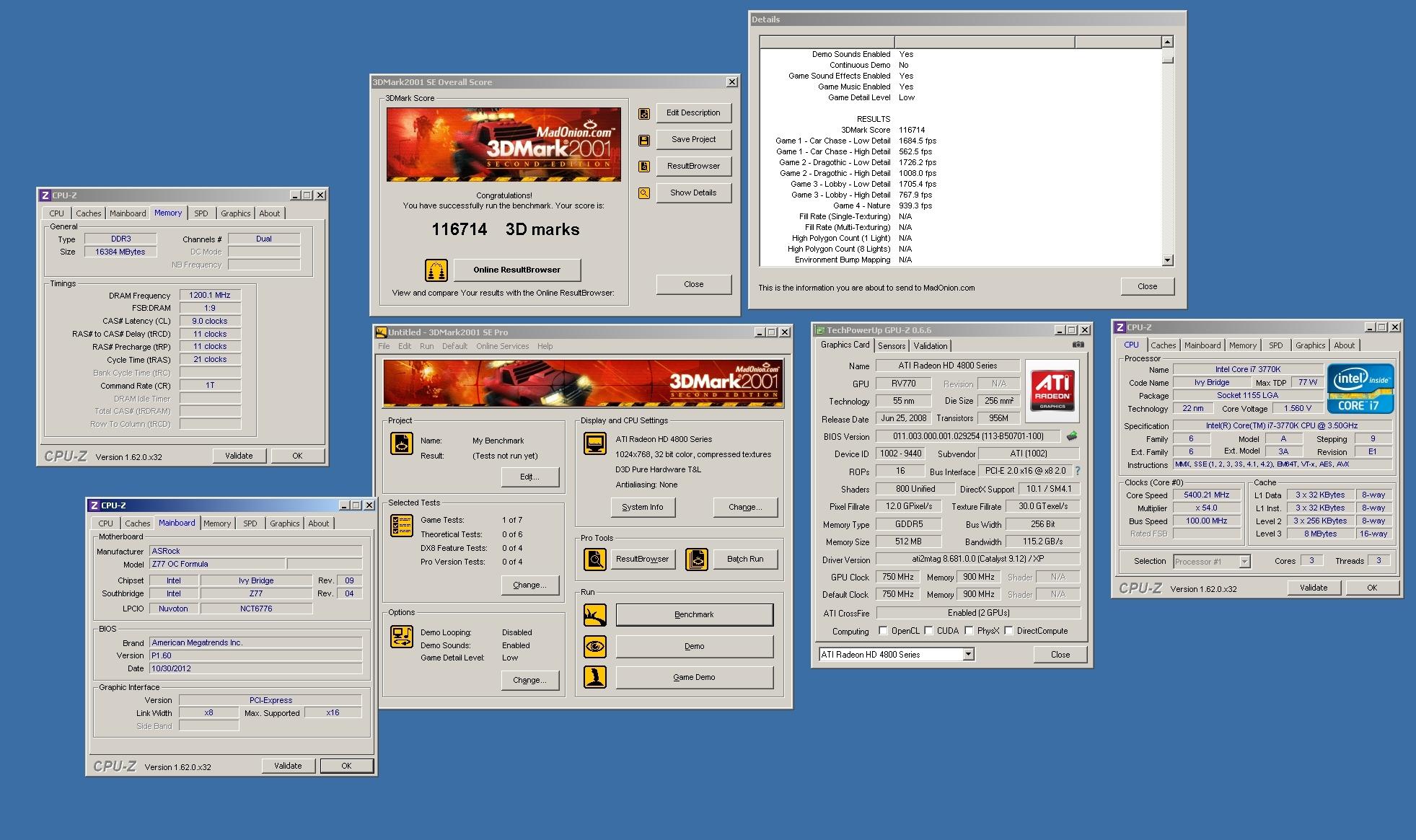Click the Demo eye icon
The width and height of the screenshot is (1416, 840).
click(595, 646)
